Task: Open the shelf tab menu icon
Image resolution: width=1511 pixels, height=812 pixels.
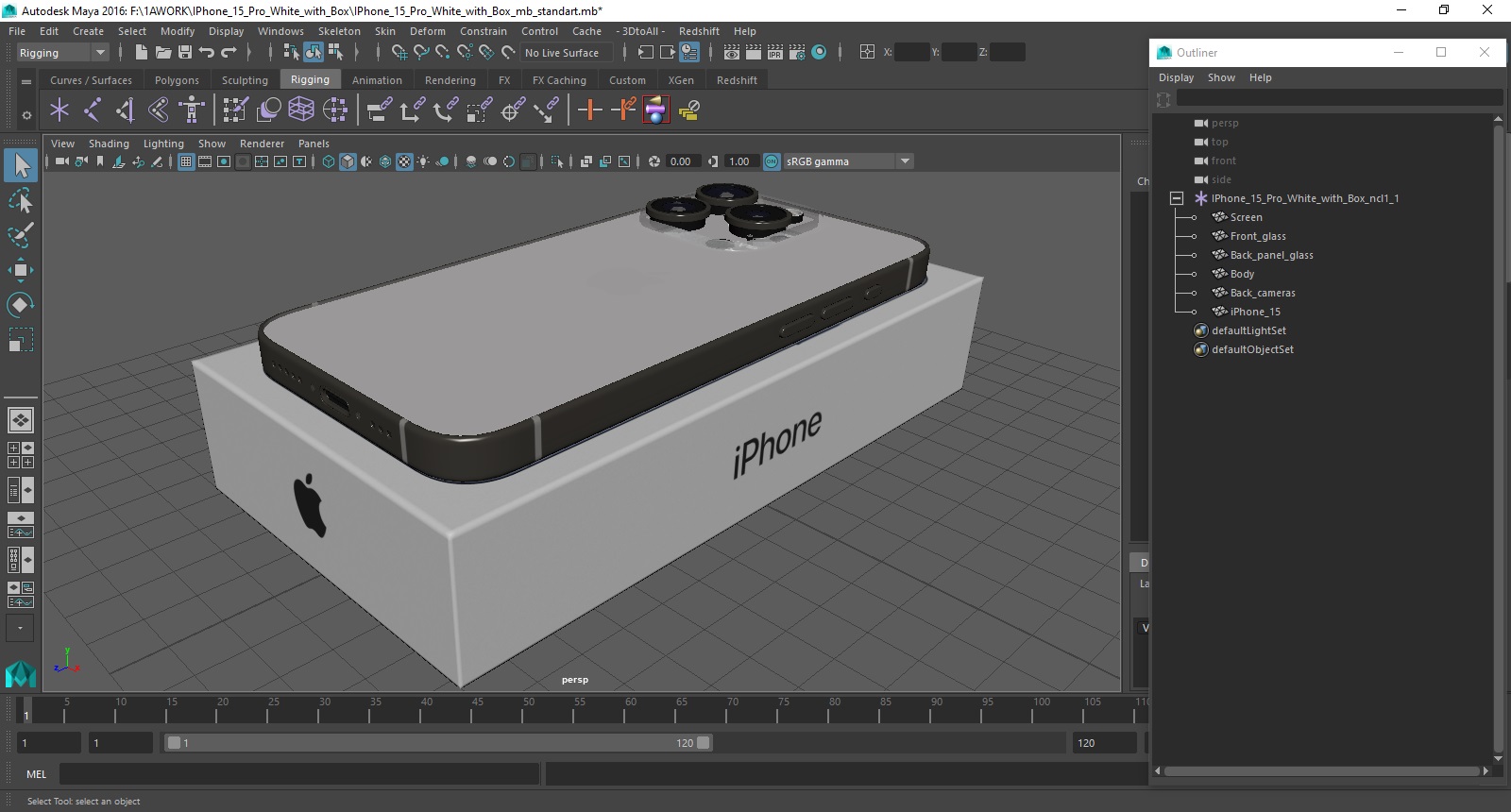Action: tap(26, 81)
